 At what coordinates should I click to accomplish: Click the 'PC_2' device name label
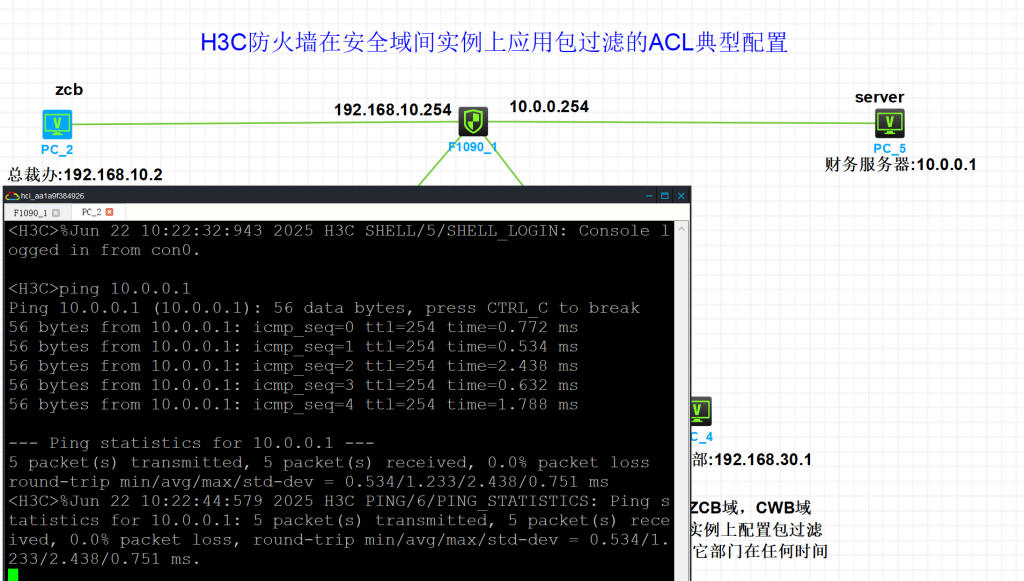point(57,149)
